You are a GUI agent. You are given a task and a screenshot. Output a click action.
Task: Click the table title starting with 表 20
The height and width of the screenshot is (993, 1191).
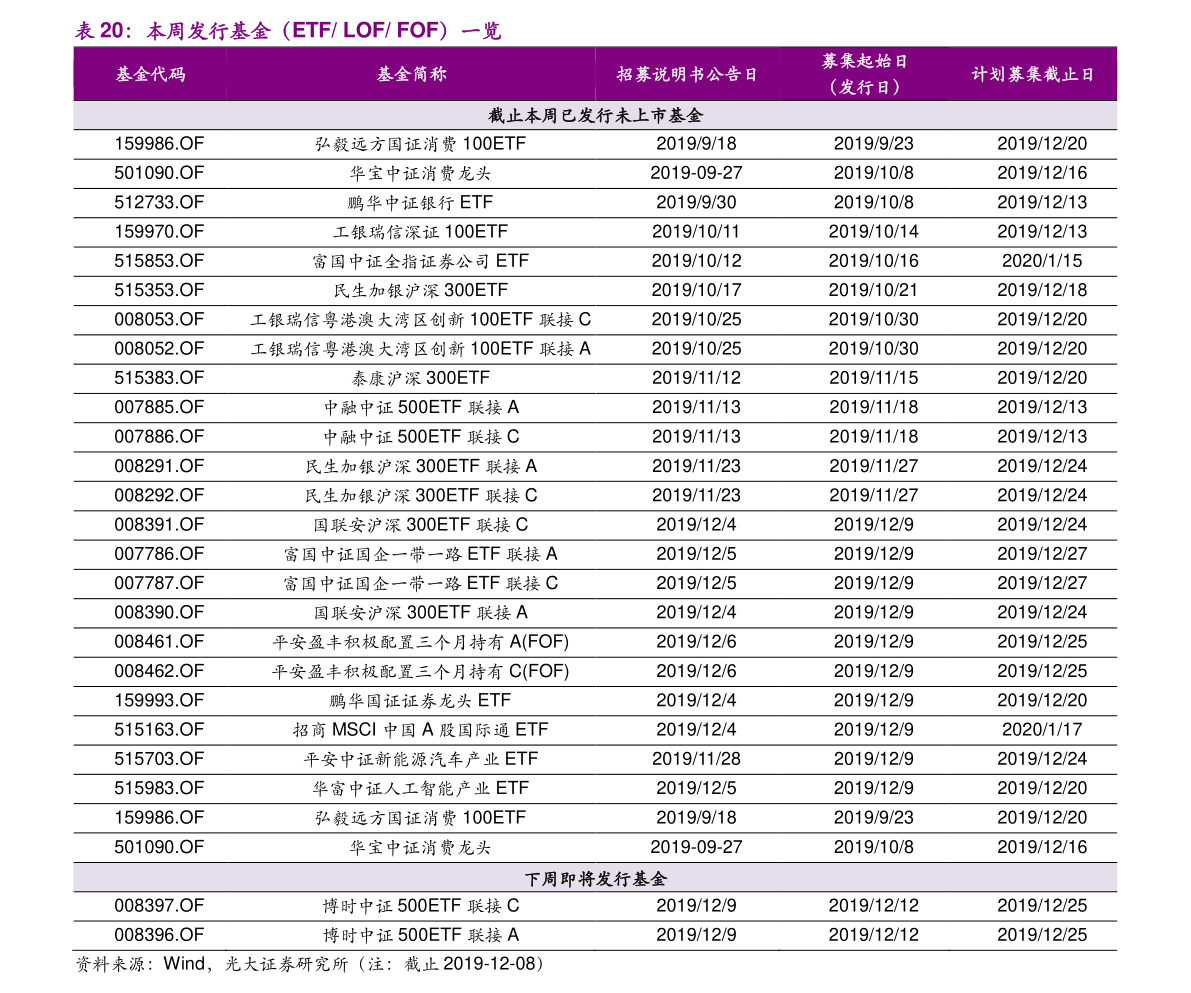click(x=288, y=31)
